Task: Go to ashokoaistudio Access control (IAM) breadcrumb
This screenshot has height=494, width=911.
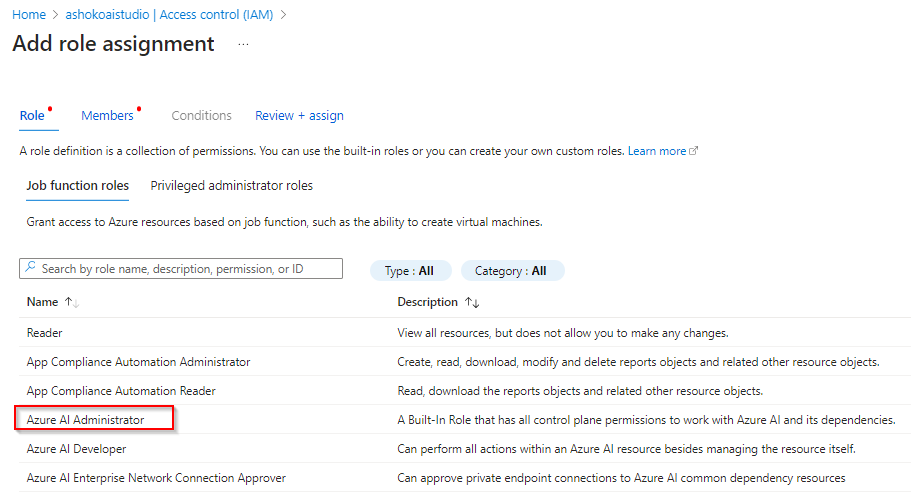Action: (169, 15)
